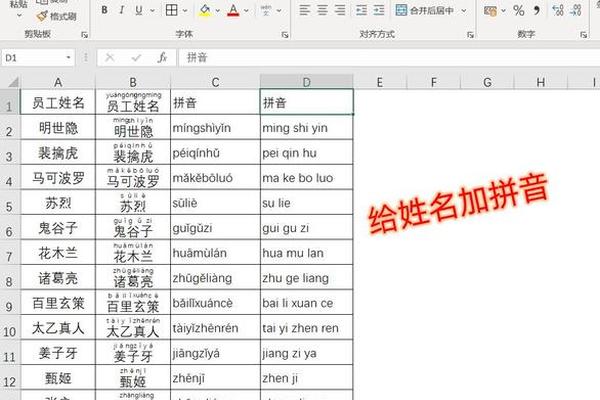Image resolution: width=600 pixels, height=400 pixels.
Task: Select row 5 header
Action: tap(10, 202)
